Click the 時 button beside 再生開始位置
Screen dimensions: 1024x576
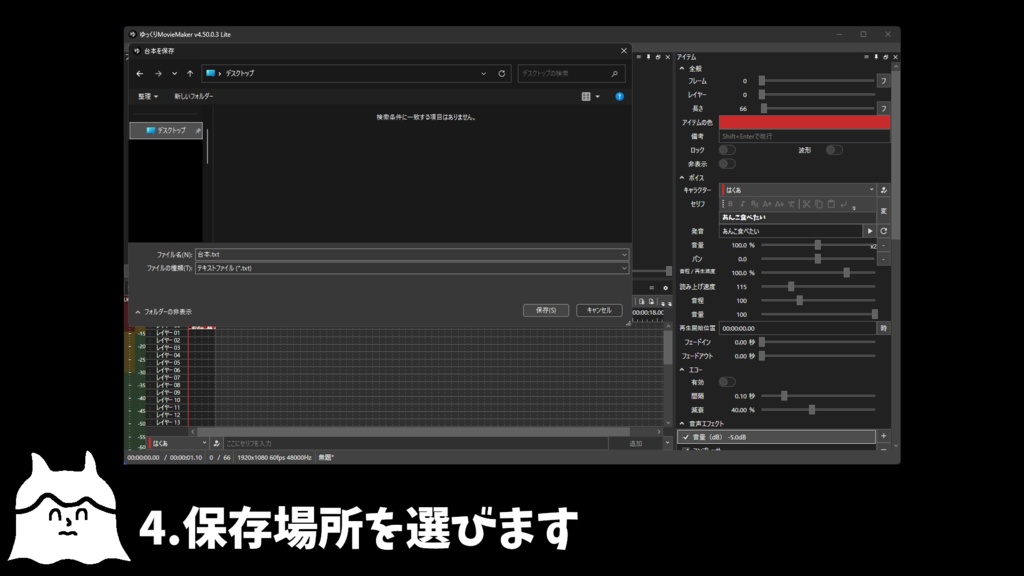tap(884, 328)
